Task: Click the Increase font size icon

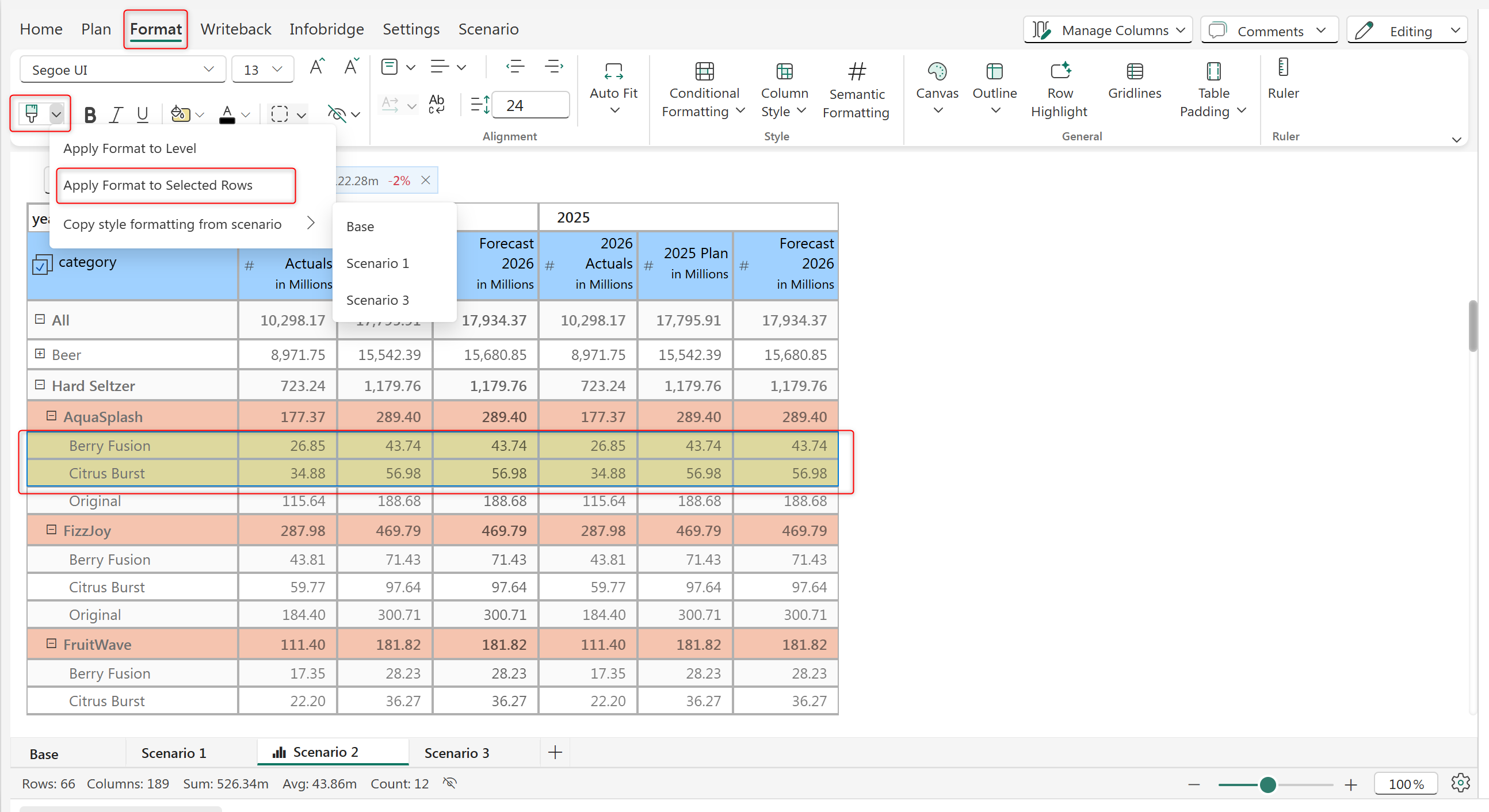Action: click(x=317, y=68)
